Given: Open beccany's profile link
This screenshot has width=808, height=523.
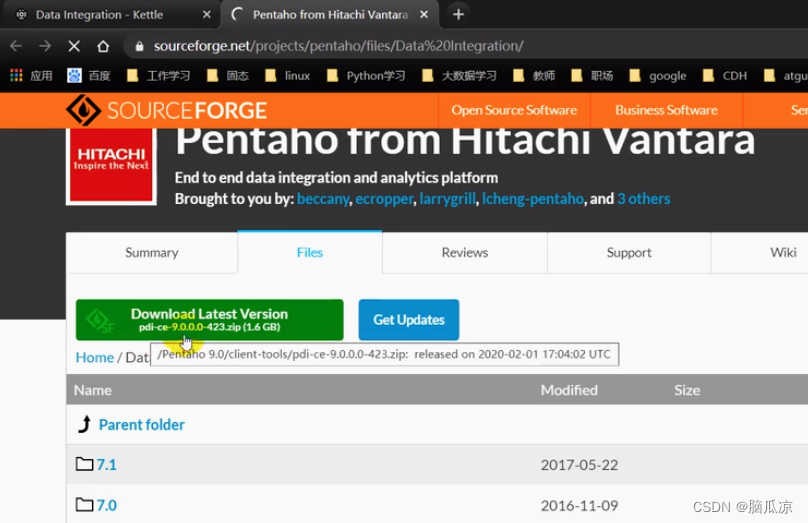Looking at the screenshot, I should click(x=323, y=198).
